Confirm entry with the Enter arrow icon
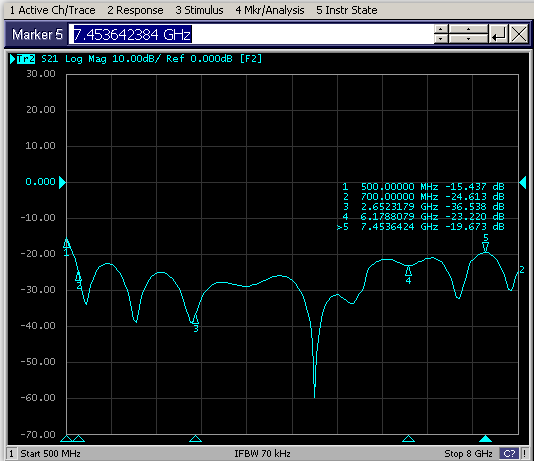Image resolution: width=534 pixels, height=461 pixels. pyautogui.click(x=498, y=34)
